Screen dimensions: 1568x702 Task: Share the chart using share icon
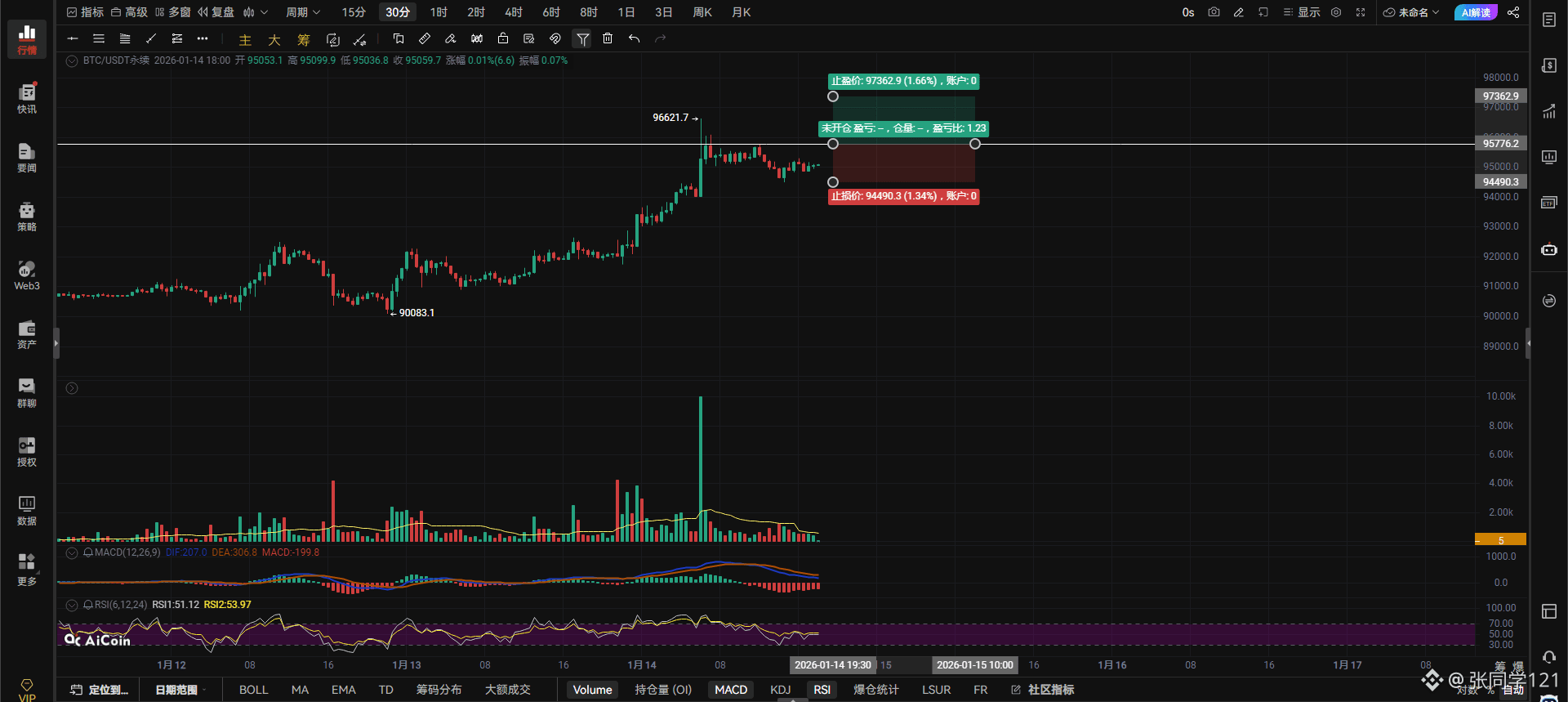pyautogui.click(x=1513, y=12)
